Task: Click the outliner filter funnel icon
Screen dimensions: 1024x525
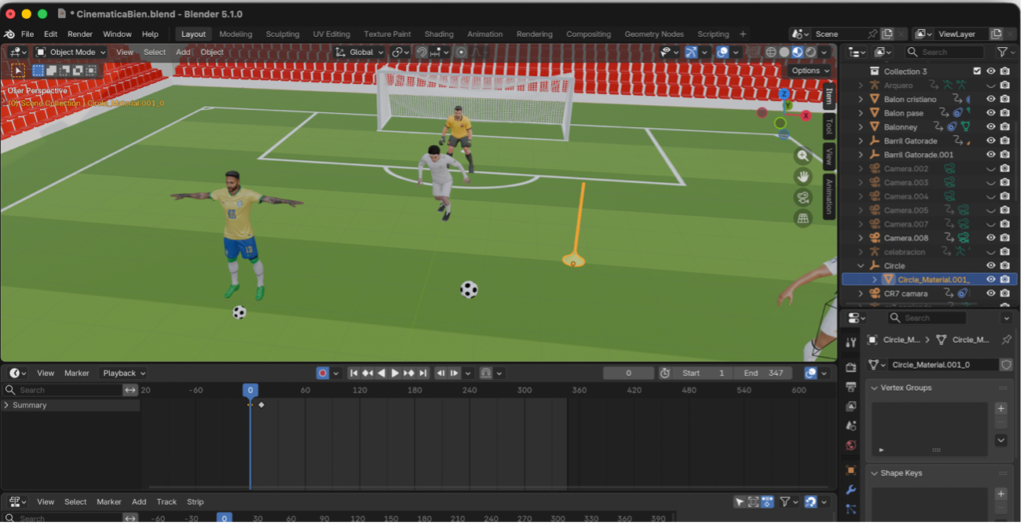Action: click(1003, 52)
